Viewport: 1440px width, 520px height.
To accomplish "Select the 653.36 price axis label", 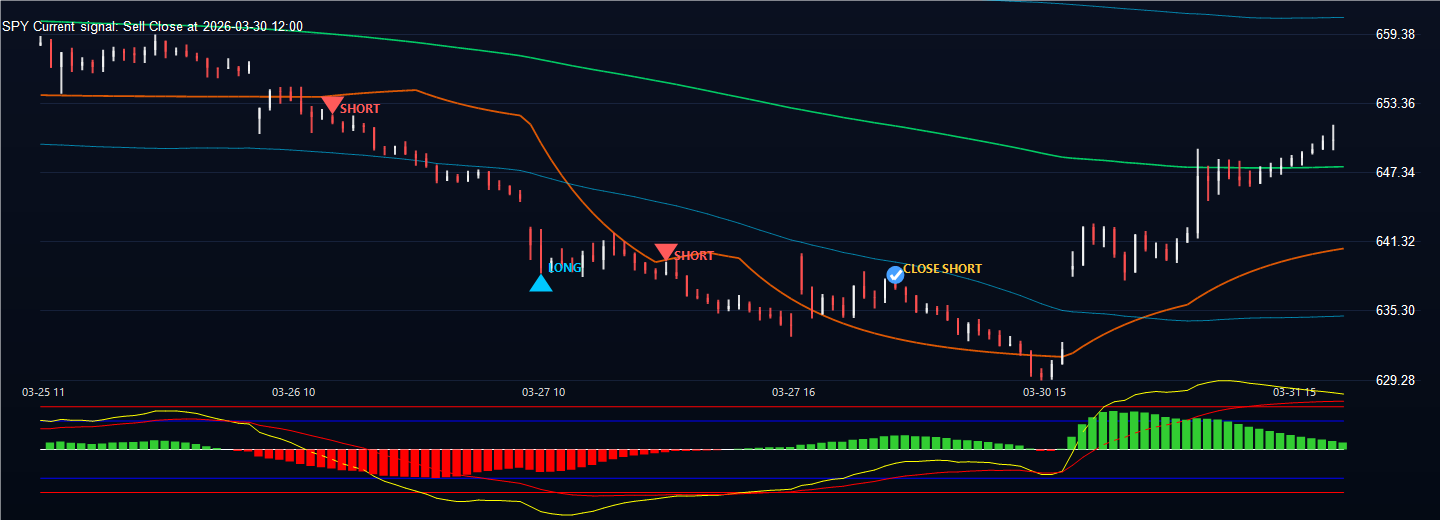I will [x=1395, y=103].
